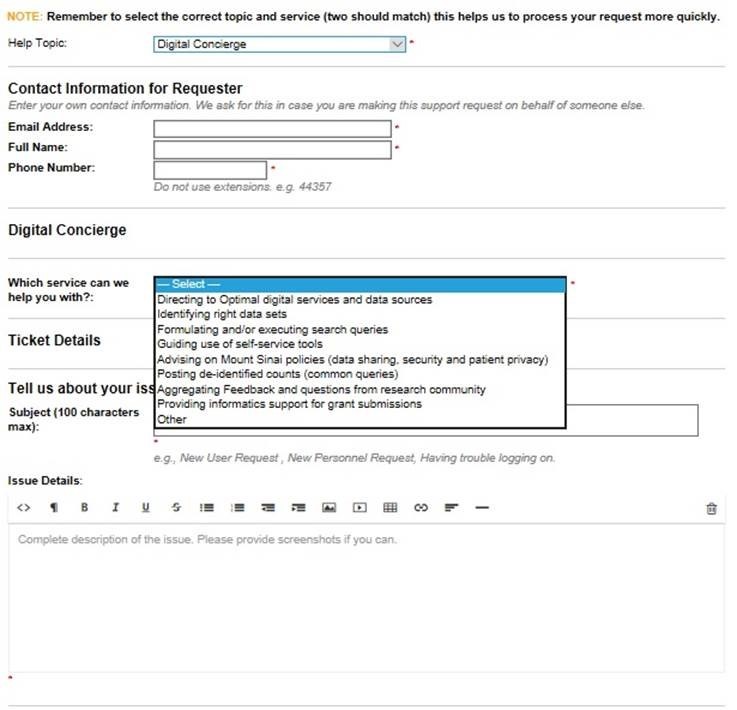Apply italic formatting in editor toolbar
Screen dimensions: 737x710
[115, 508]
